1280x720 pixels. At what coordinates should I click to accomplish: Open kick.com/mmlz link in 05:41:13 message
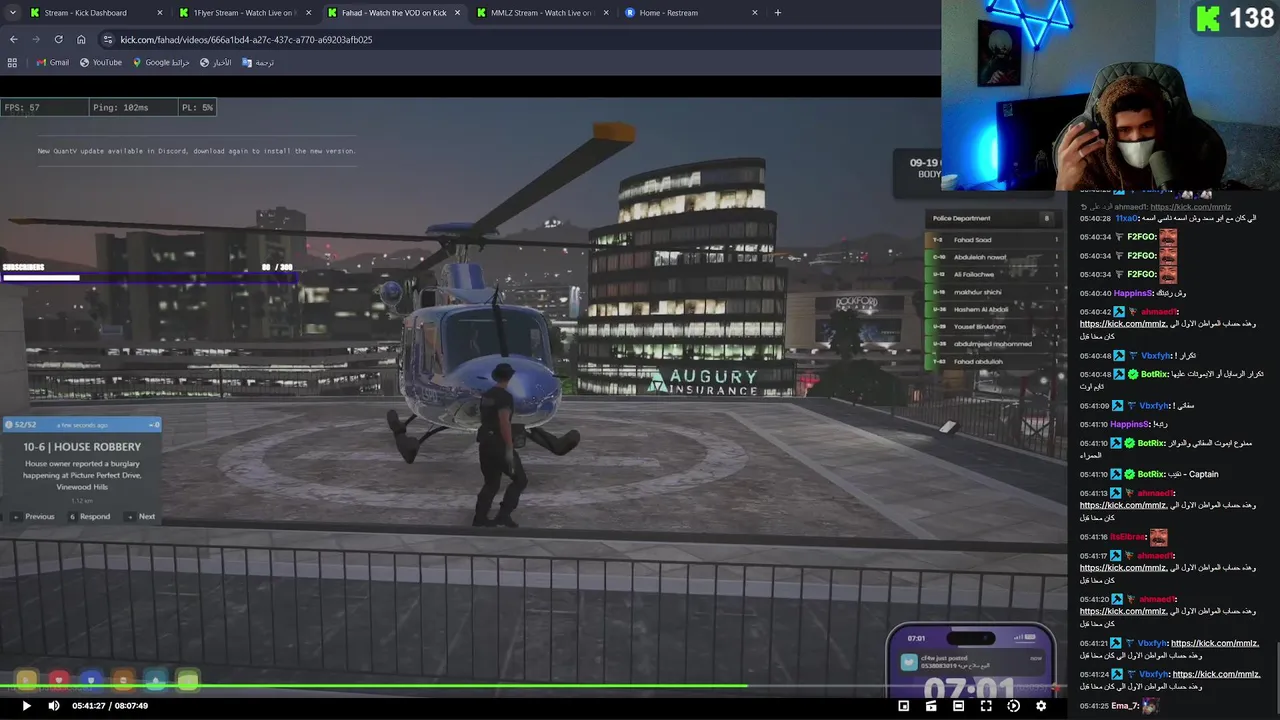pos(1123,505)
